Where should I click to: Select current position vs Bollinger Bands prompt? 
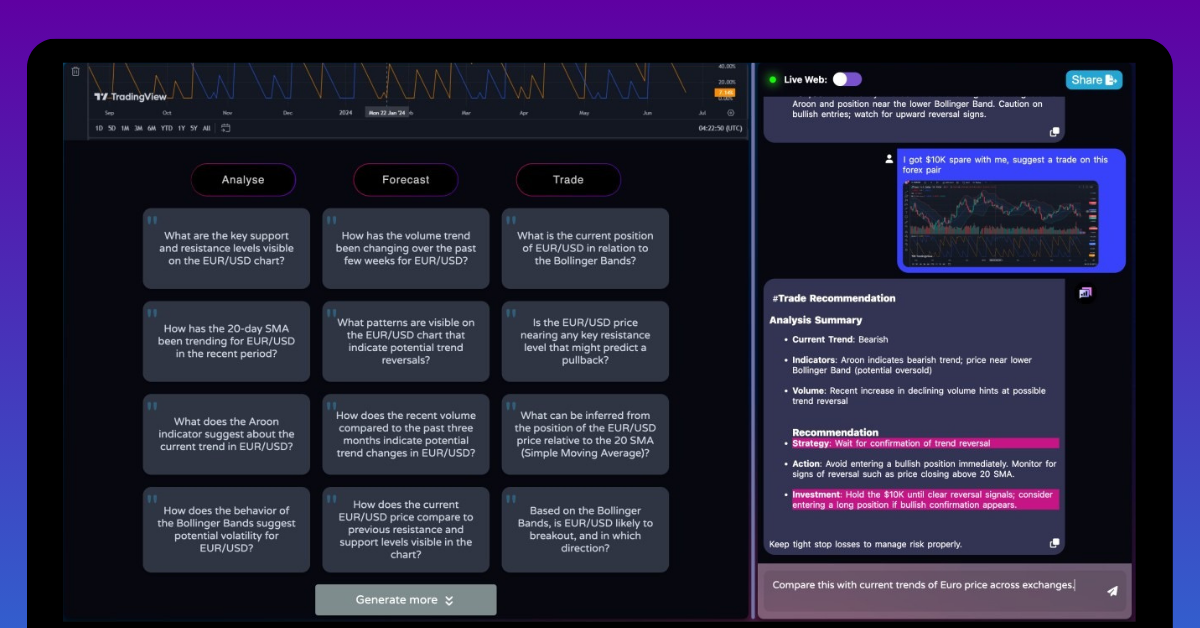click(585, 248)
